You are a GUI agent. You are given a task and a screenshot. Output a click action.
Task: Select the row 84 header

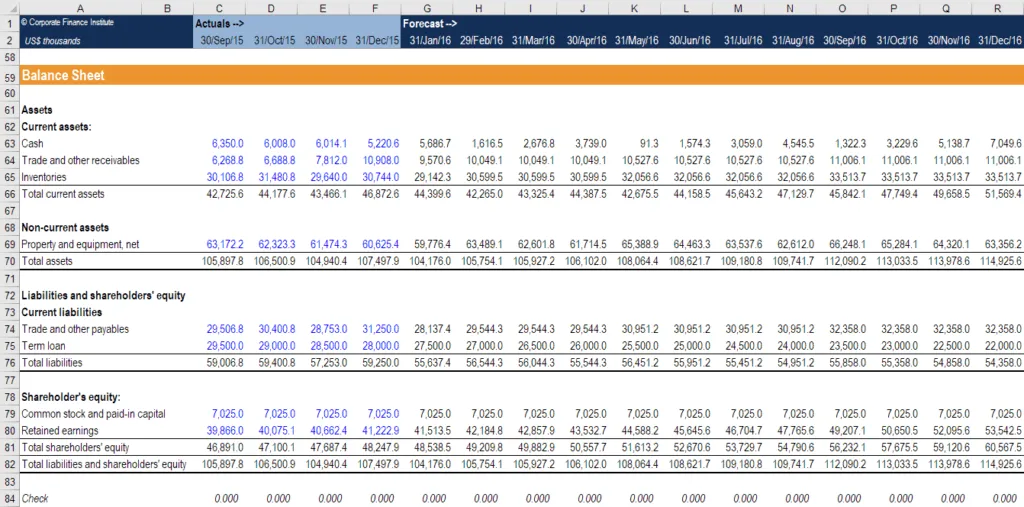[x=9, y=498]
